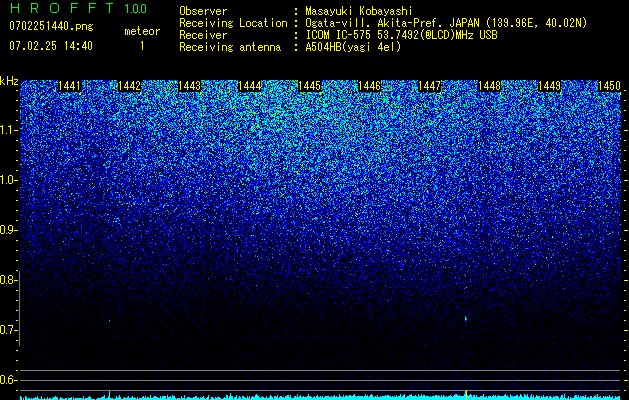Click the yellow power spike at bottom
This screenshot has height=400, width=629.
[x=466, y=394]
